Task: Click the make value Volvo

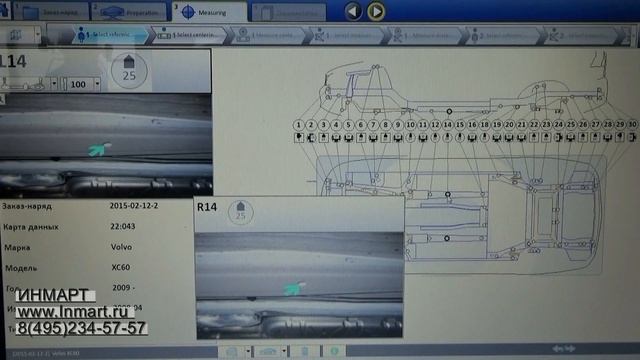Action: coord(121,247)
